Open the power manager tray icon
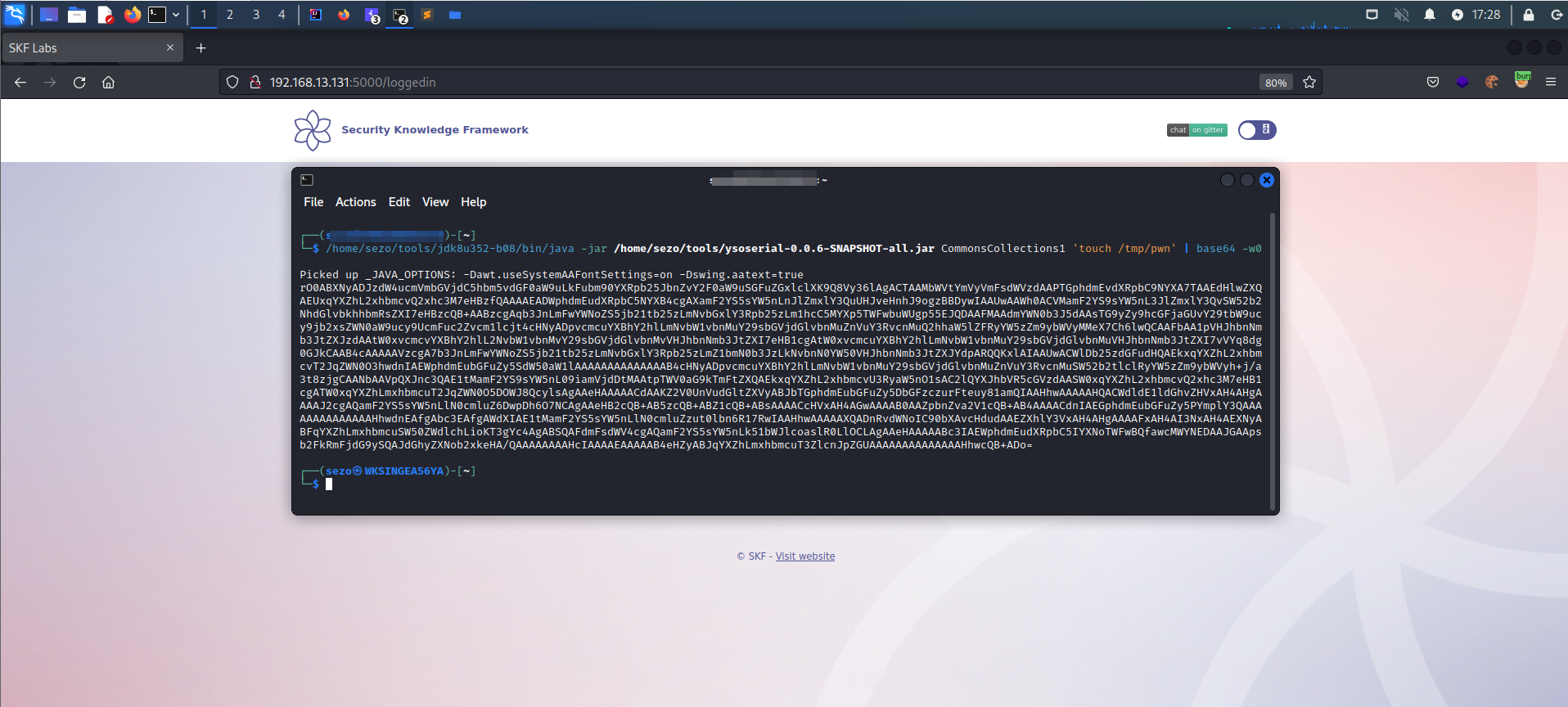 click(x=1458, y=15)
